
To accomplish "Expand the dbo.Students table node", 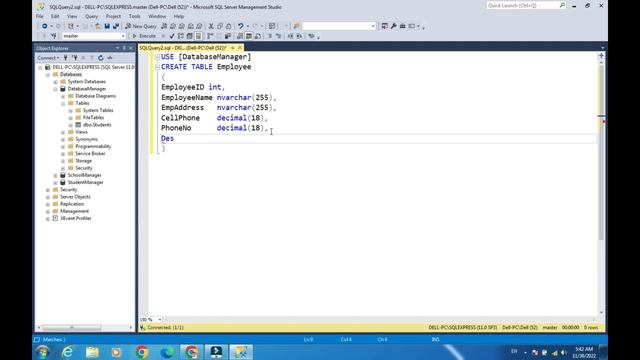I will 71,125.
